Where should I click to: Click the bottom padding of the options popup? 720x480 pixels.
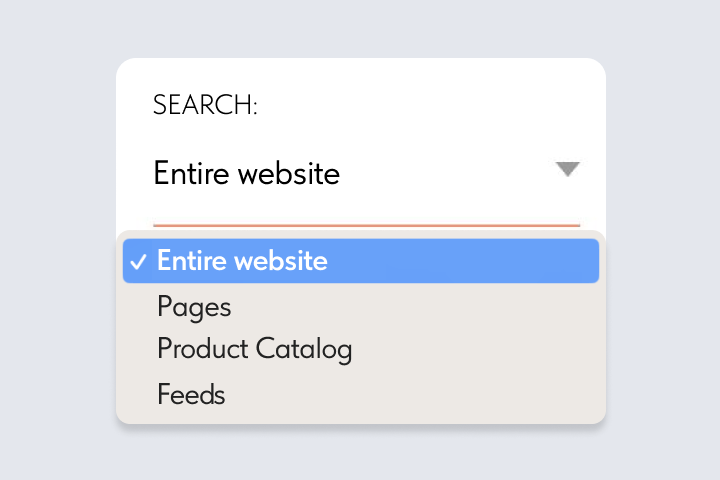pyautogui.click(x=361, y=417)
